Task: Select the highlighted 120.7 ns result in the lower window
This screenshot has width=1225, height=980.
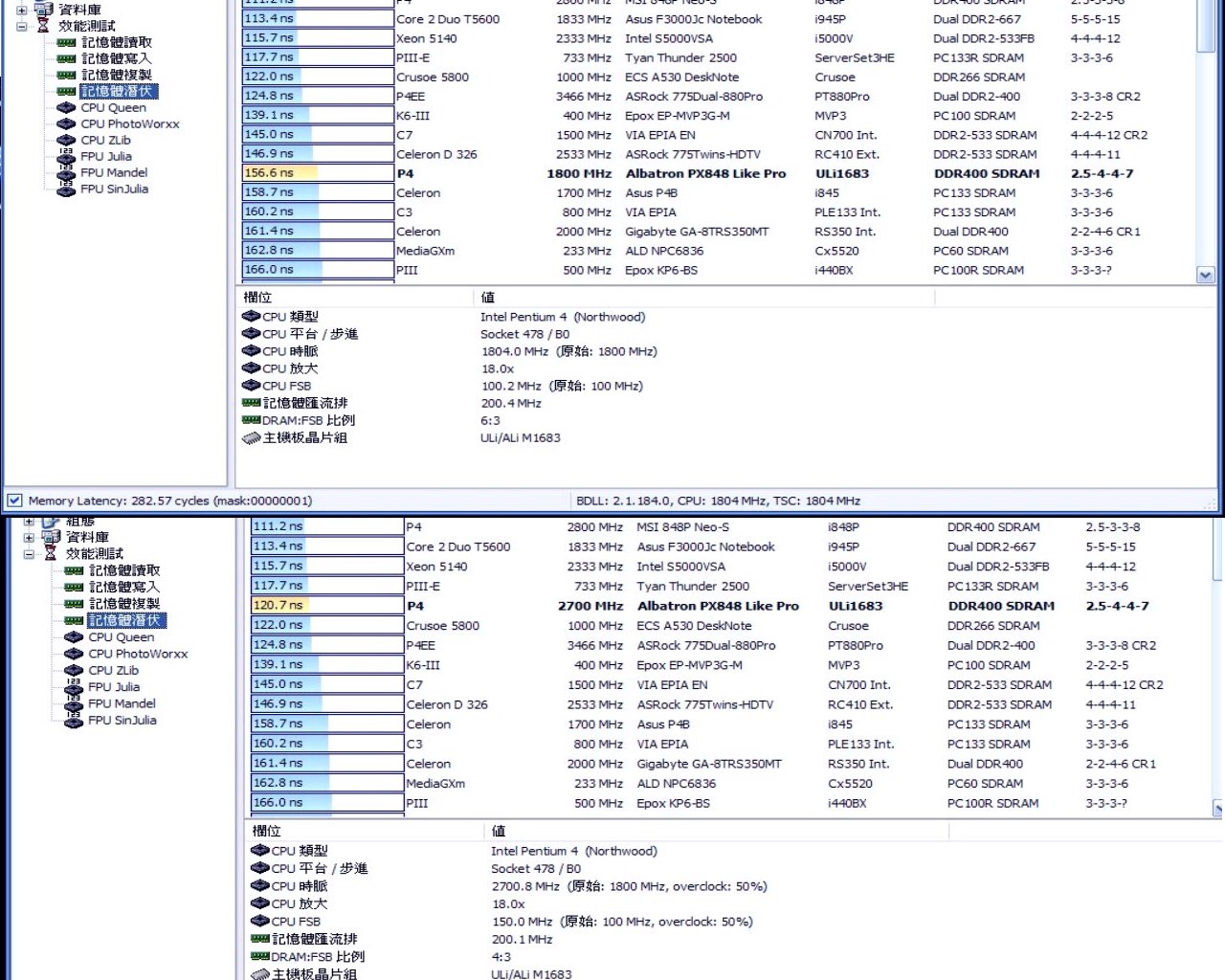Action: tap(327, 606)
